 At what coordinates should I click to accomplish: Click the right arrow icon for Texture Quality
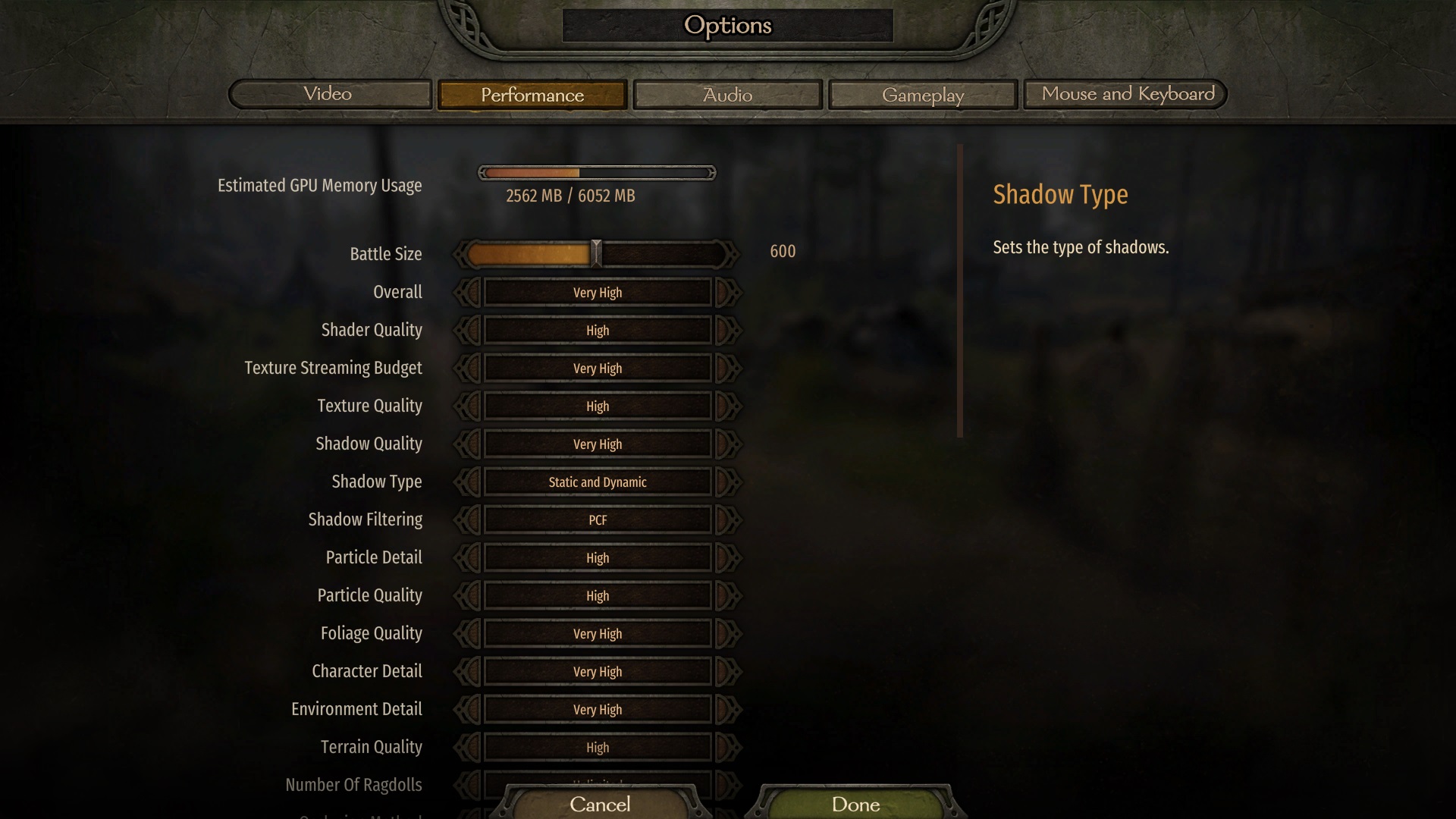pos(724,406)
